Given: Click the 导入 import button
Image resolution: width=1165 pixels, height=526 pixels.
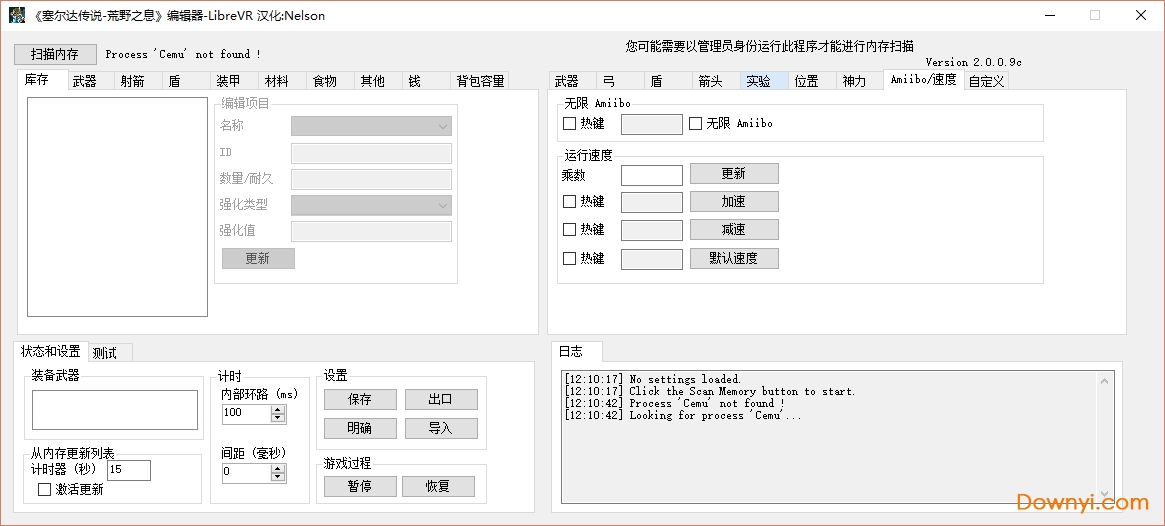Looking at the screenshot, I should tap(441, 429).
